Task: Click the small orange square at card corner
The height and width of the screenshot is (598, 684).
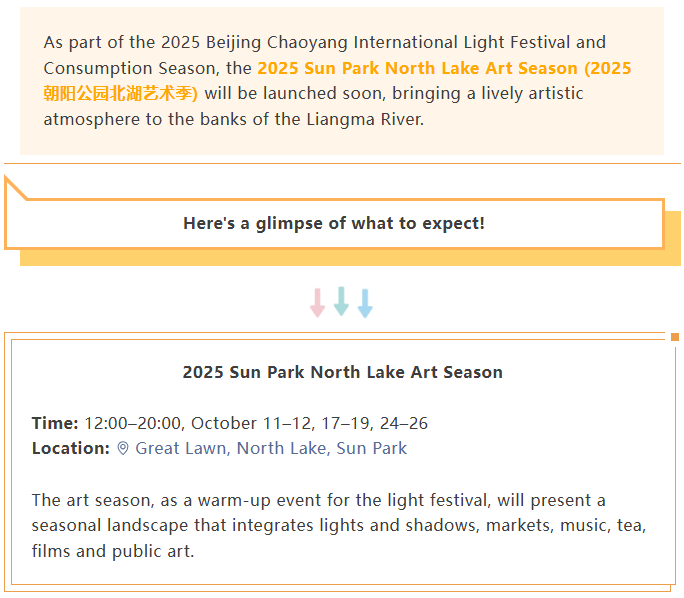Action: tap(675, 337)
